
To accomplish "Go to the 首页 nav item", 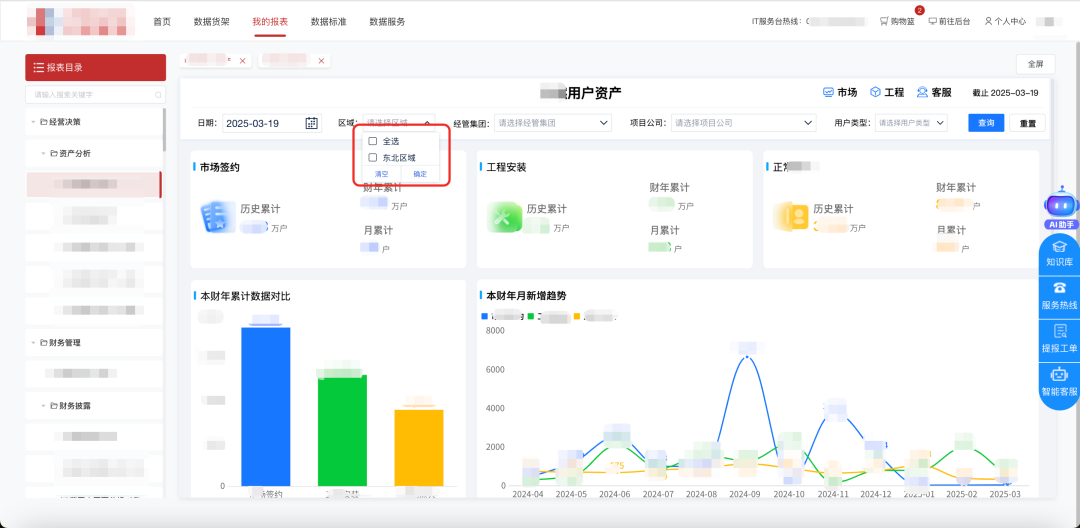I will click(162, 21).
